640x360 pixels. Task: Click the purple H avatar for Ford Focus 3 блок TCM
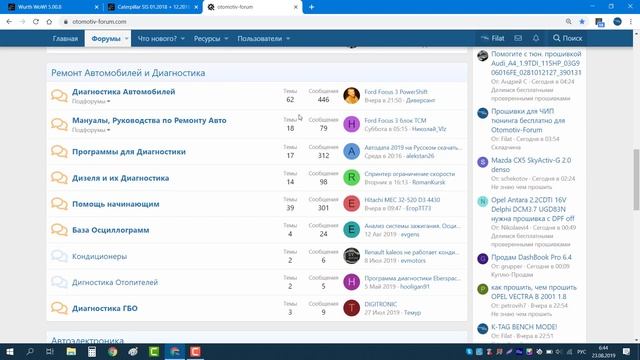pyautogui.click(x=351, y=124)
